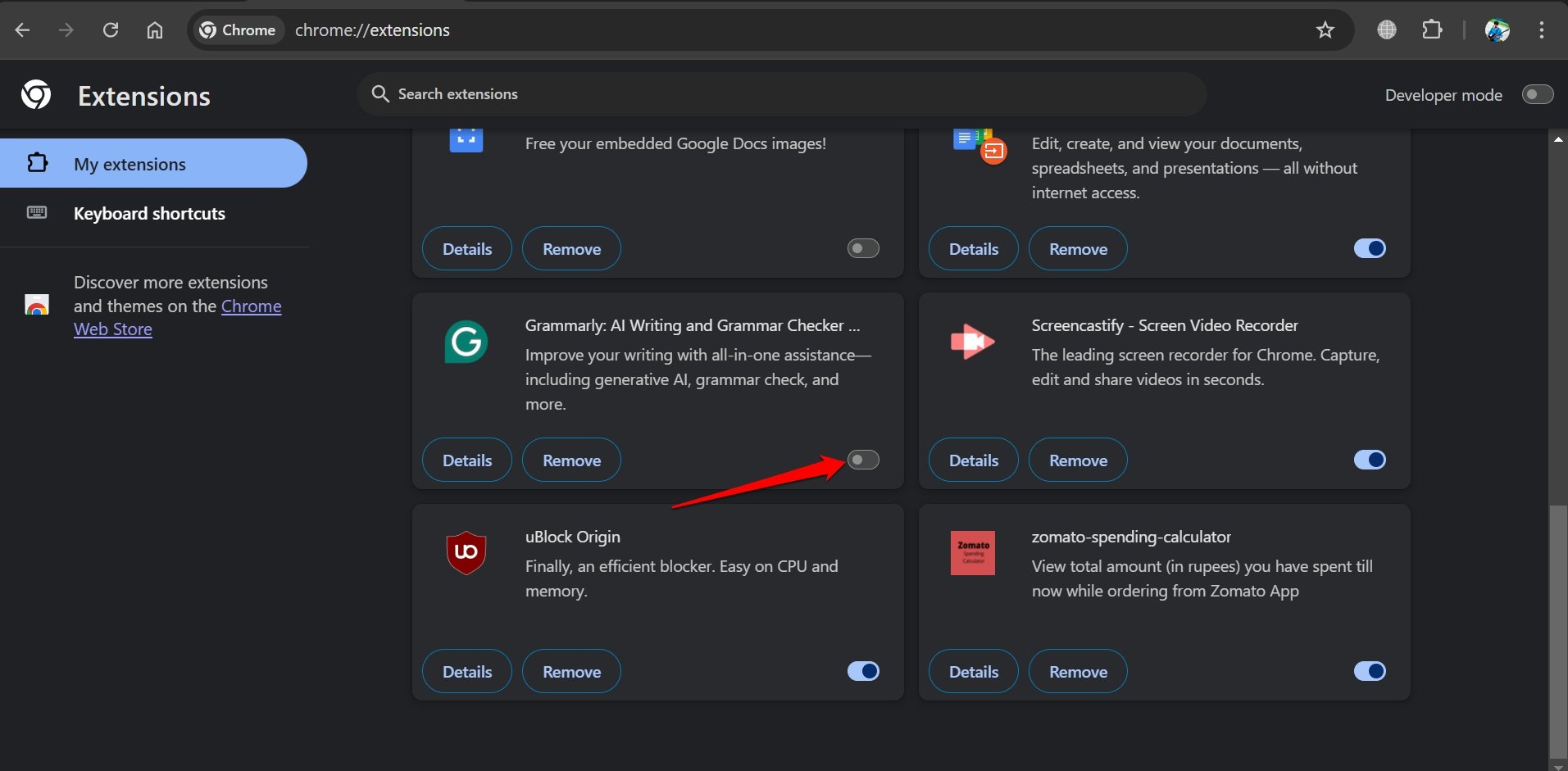Image resolution: width=1568 pixels, height=771 pixels.
Task: Click the browser forward arrow
Action: [66, 30]
